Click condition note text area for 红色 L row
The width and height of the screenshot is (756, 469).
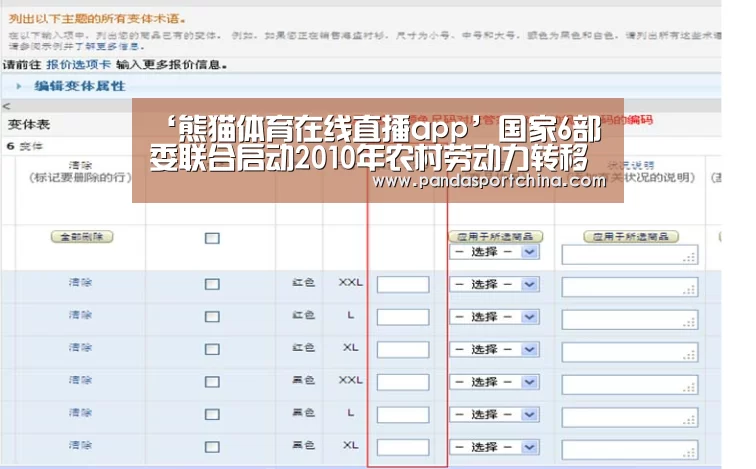[x=630, y=320]
